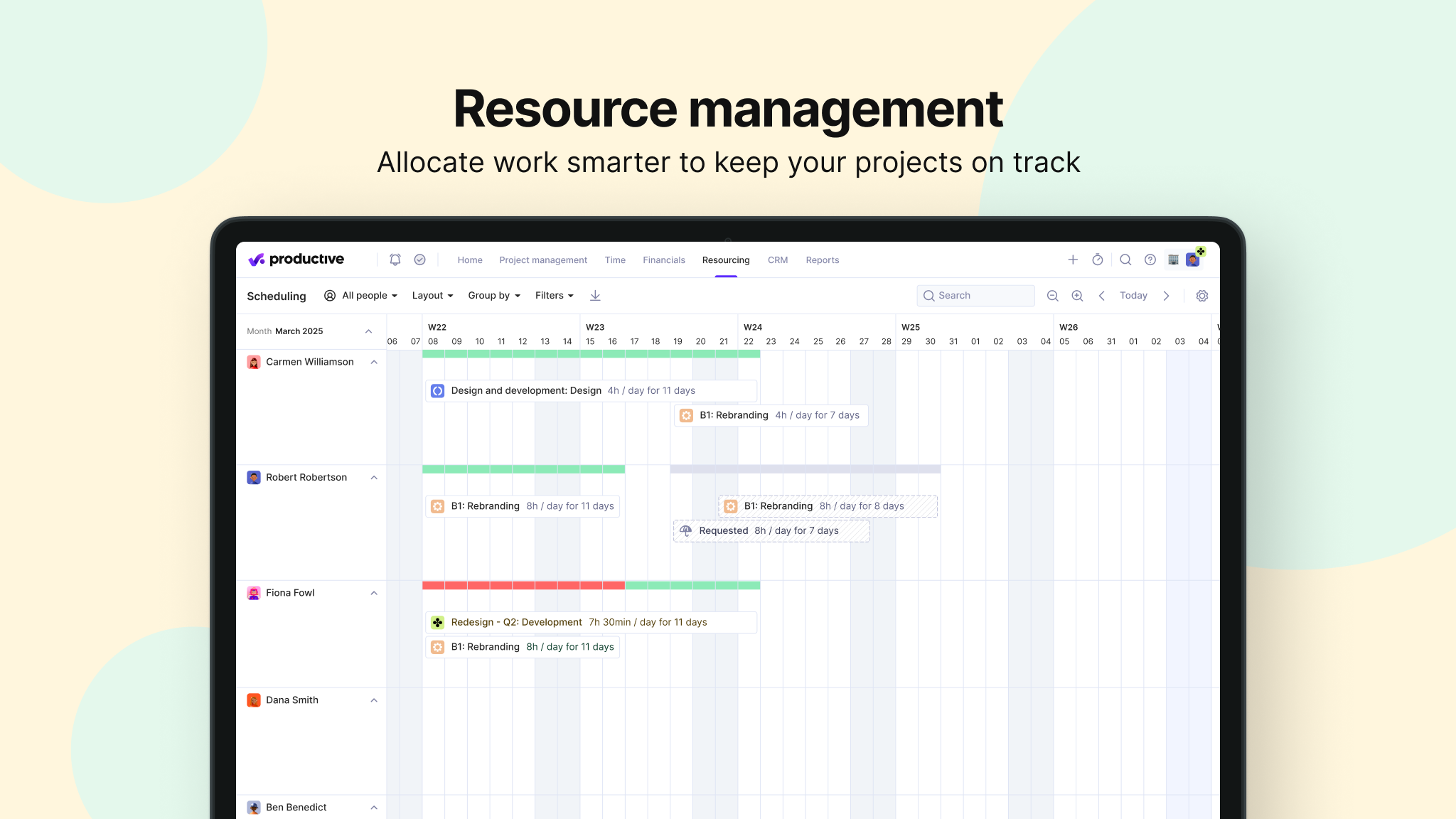Open the notifications bell icon

(395, 260)
